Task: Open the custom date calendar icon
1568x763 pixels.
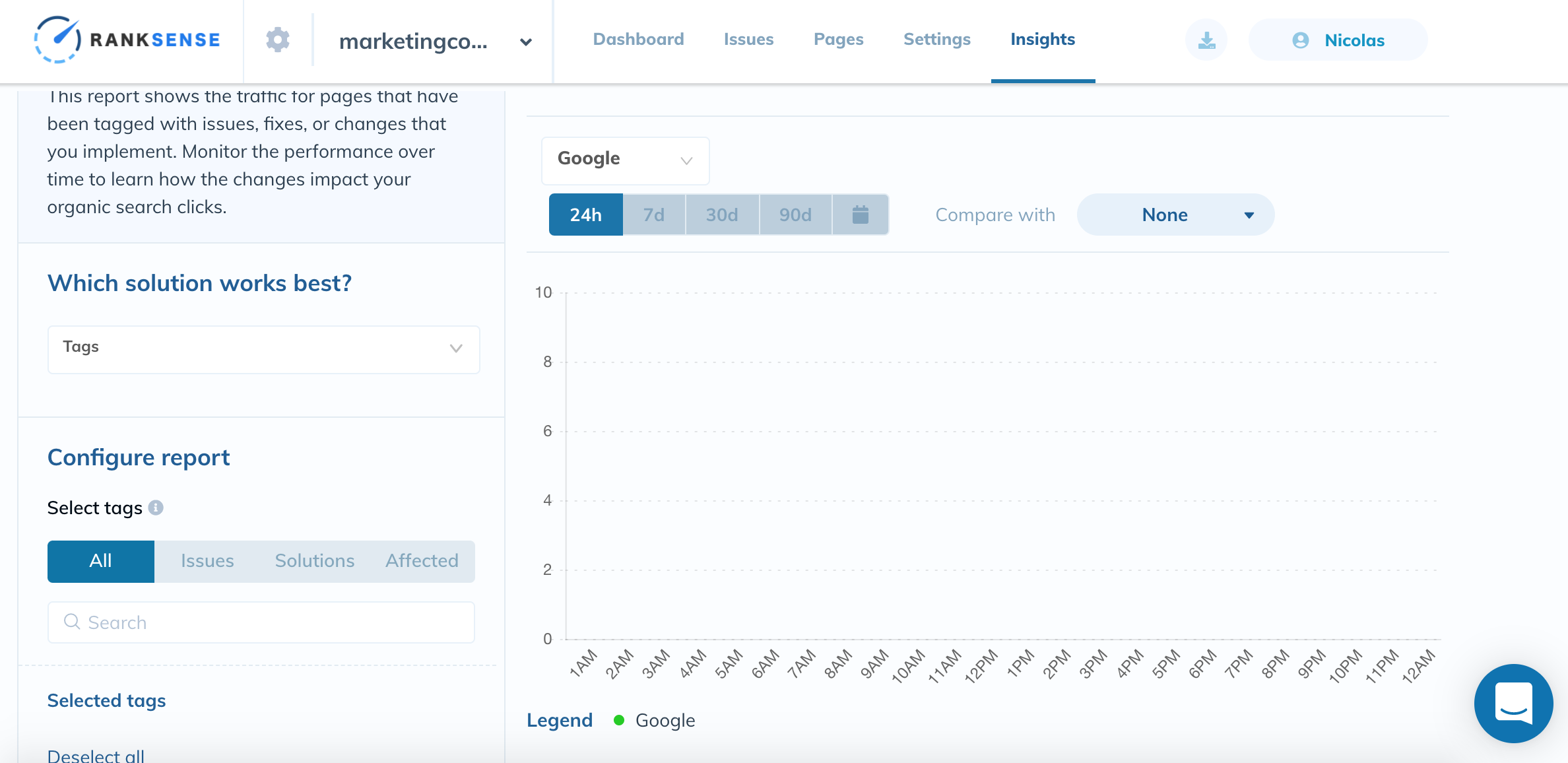Action: [x=860, y=215]
